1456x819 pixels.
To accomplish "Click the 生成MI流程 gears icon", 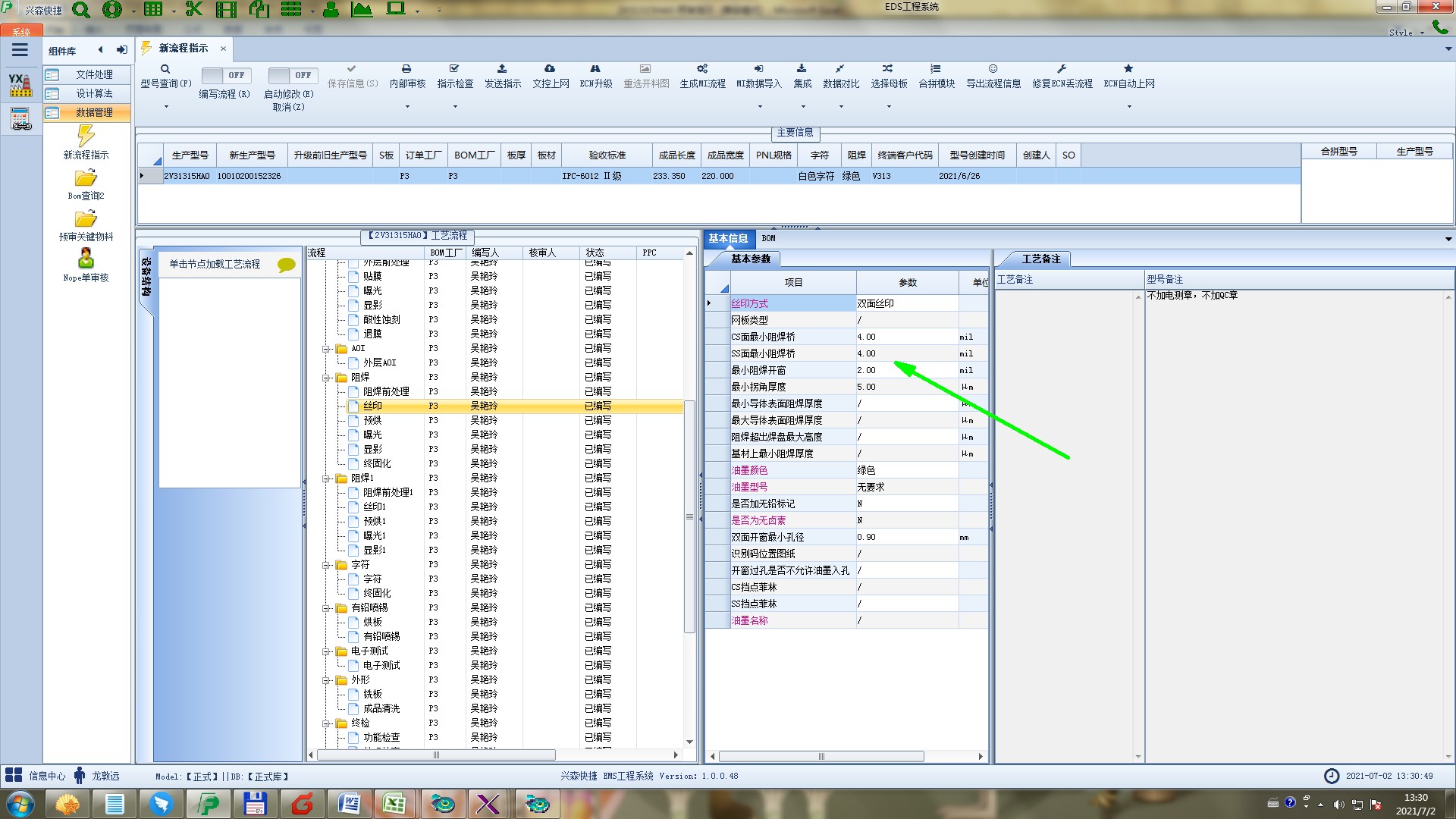I will pyautogui.click(x=702, y=69).
